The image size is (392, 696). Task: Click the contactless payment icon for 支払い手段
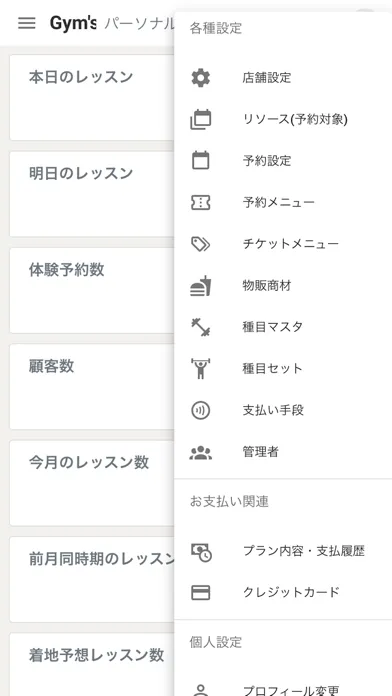tap(201, 410)
